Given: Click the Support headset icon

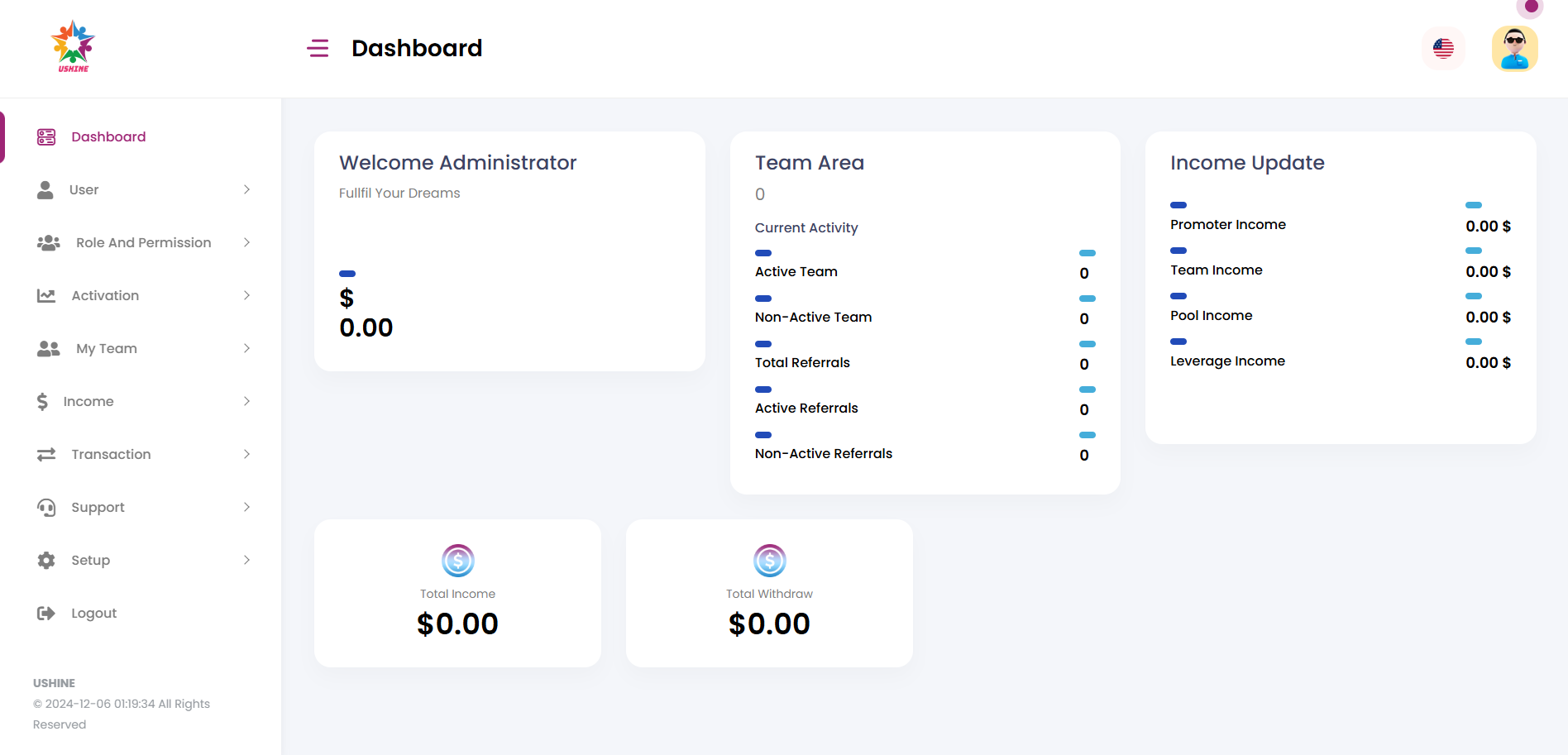Looking at the screenshot, I should [46, 508].
